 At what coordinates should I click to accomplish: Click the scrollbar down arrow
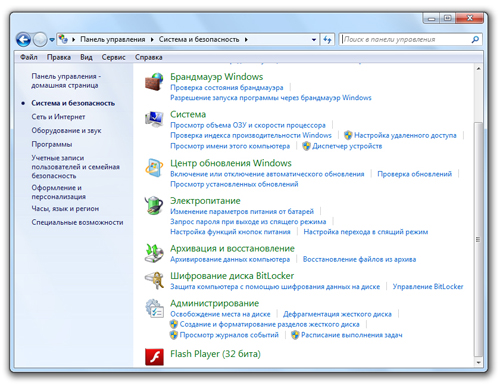pos(478,362)
